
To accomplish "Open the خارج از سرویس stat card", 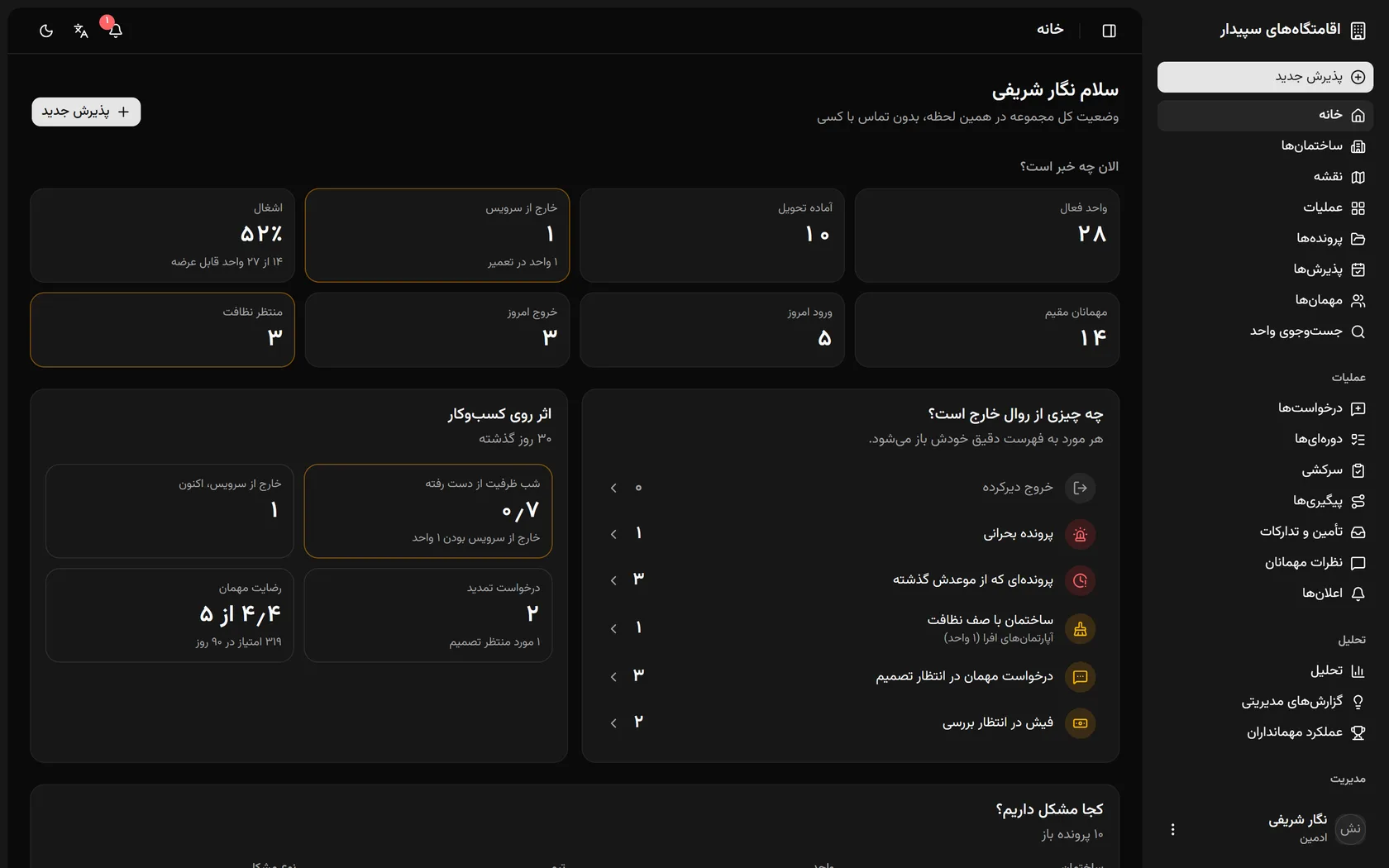I will click(x=437, y=236).
